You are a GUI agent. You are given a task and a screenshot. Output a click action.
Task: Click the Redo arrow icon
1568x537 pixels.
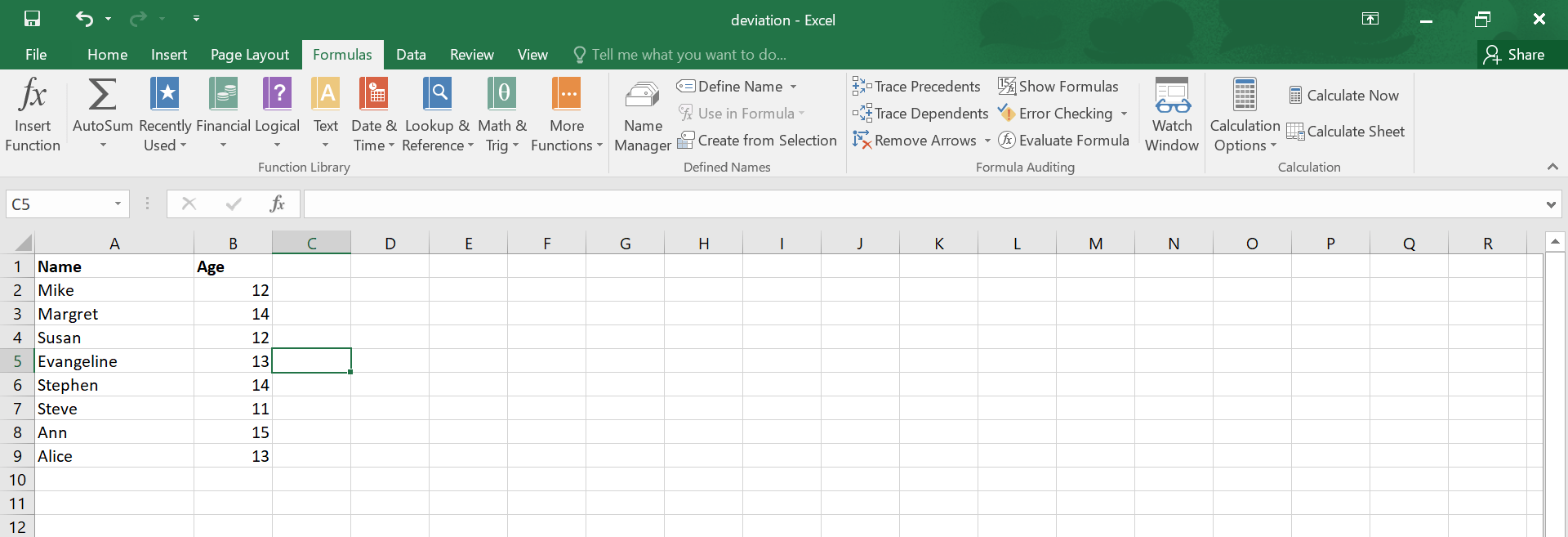[139, 19]
